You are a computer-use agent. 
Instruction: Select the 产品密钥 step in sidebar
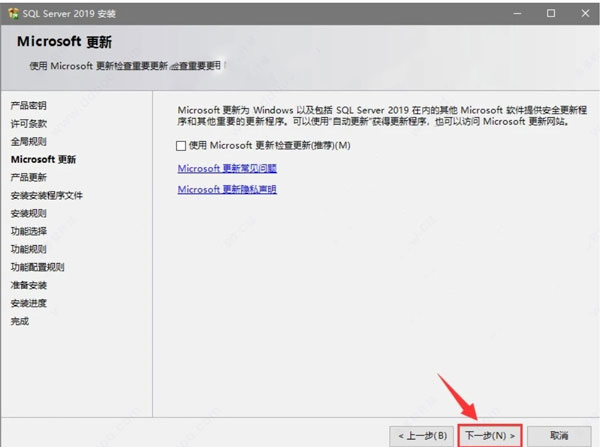pos(29,106)
